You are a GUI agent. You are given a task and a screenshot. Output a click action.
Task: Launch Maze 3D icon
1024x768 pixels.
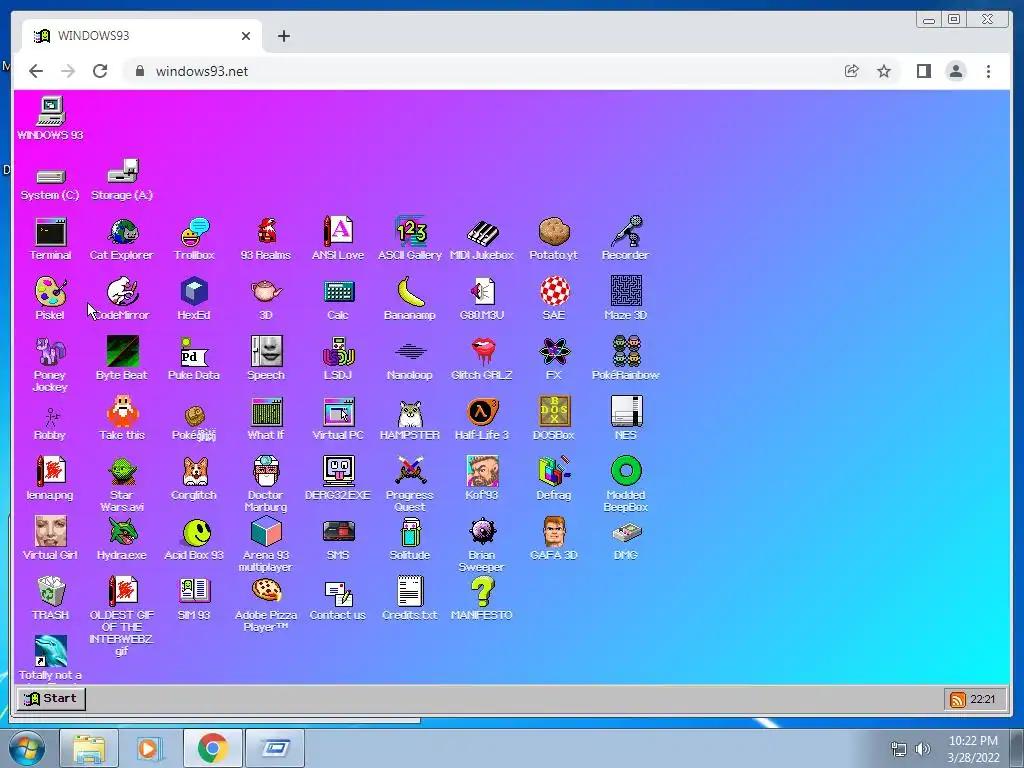click(x=626, y=298)
